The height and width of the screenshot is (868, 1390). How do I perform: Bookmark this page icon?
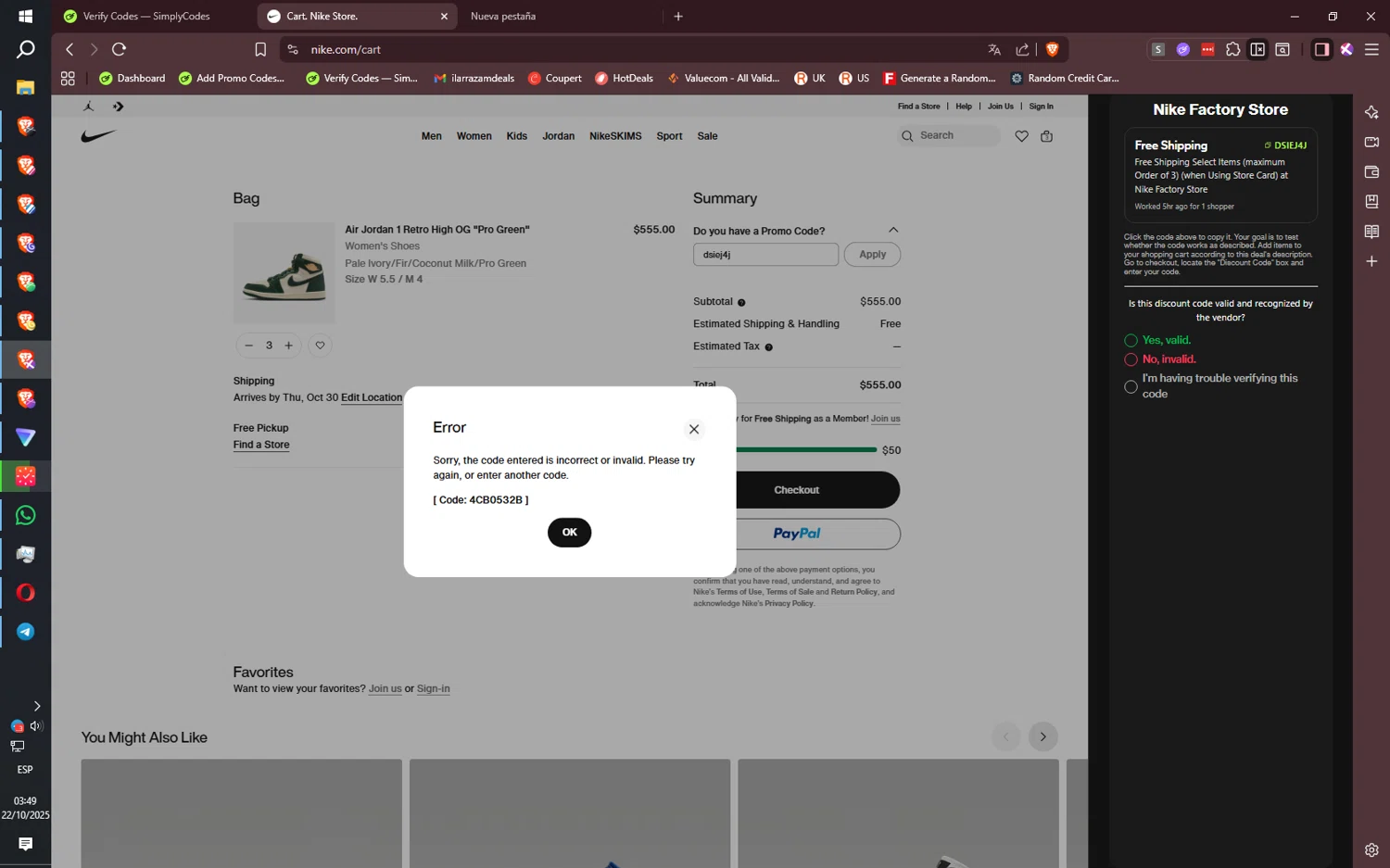[260, 49]
